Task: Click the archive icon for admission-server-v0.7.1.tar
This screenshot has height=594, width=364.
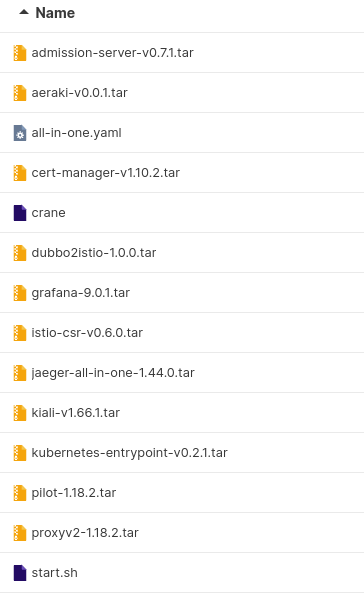Action: pyautogui.click(x=20, y=53)
